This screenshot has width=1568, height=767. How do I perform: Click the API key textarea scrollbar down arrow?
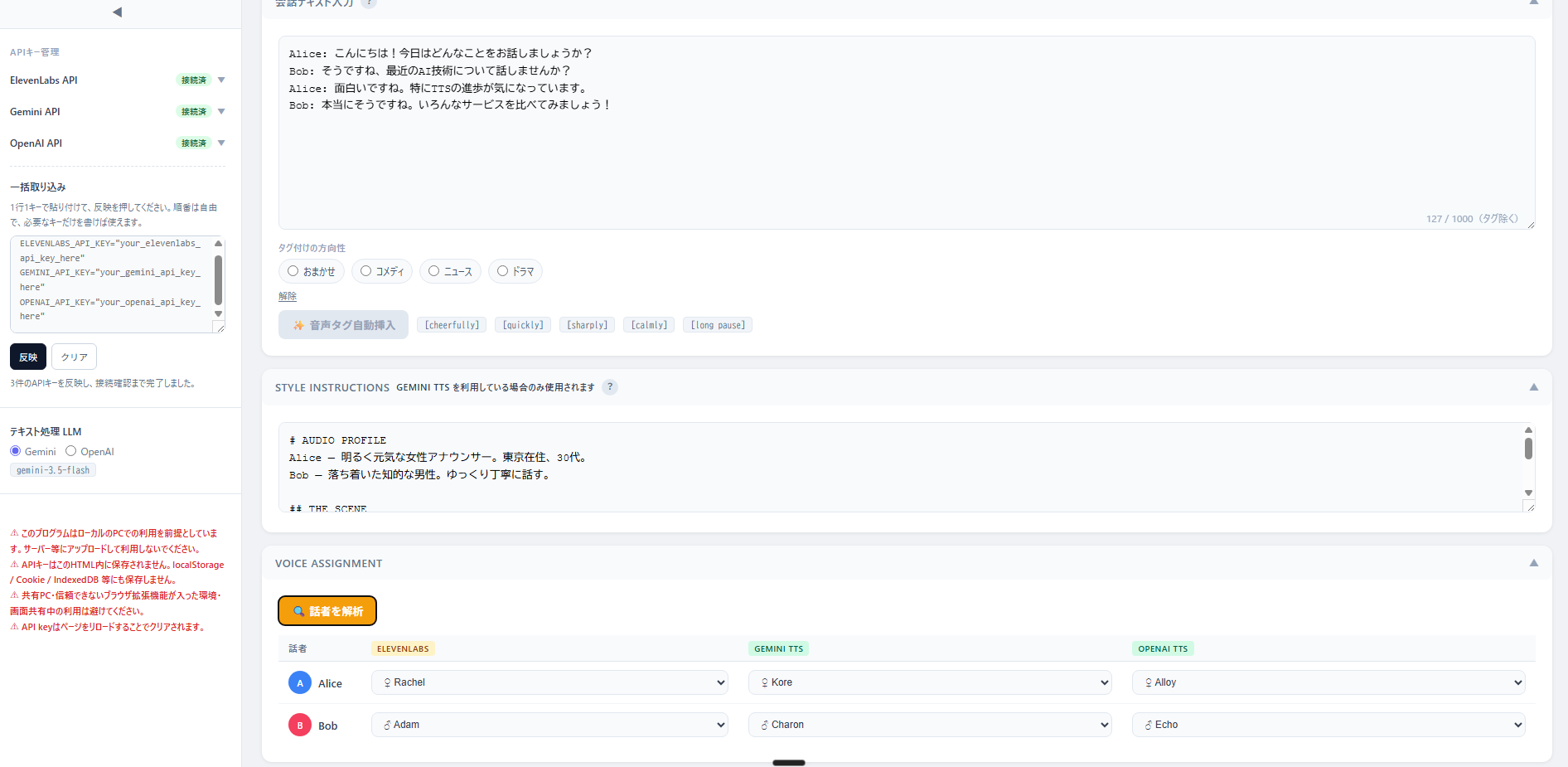click(219, 313)
